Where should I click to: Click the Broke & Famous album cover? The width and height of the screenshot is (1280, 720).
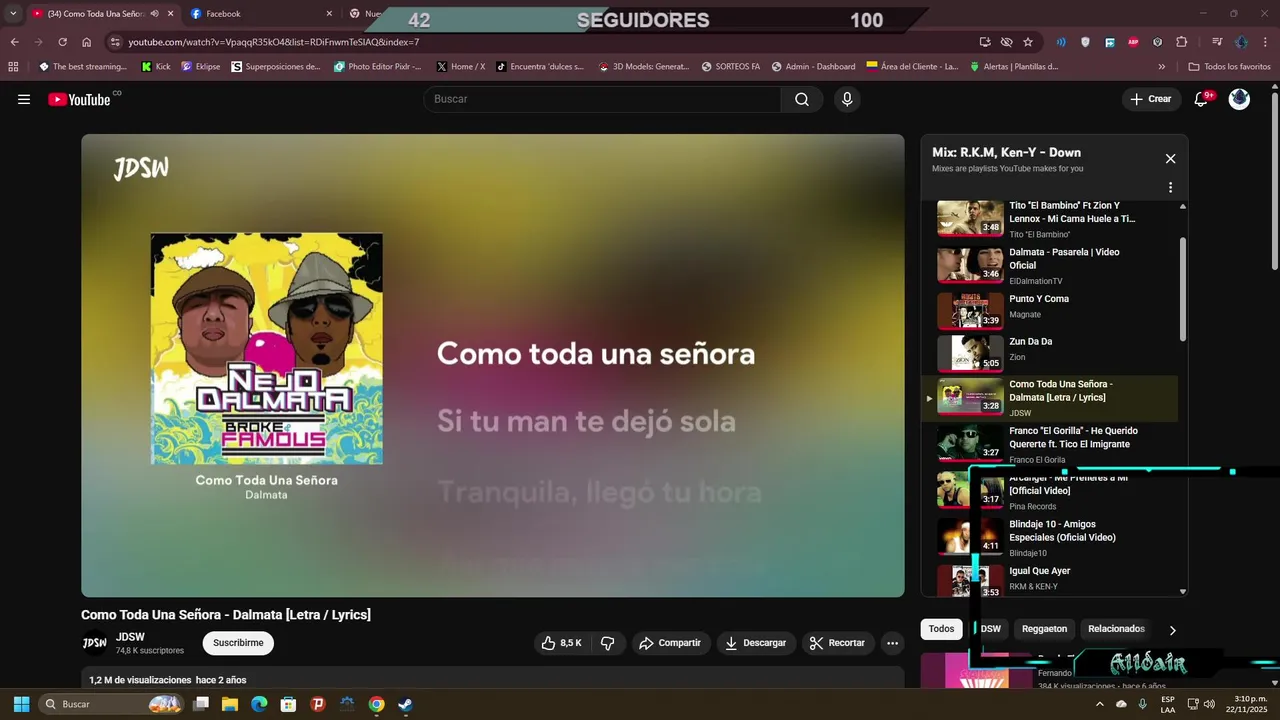point(267,349)
